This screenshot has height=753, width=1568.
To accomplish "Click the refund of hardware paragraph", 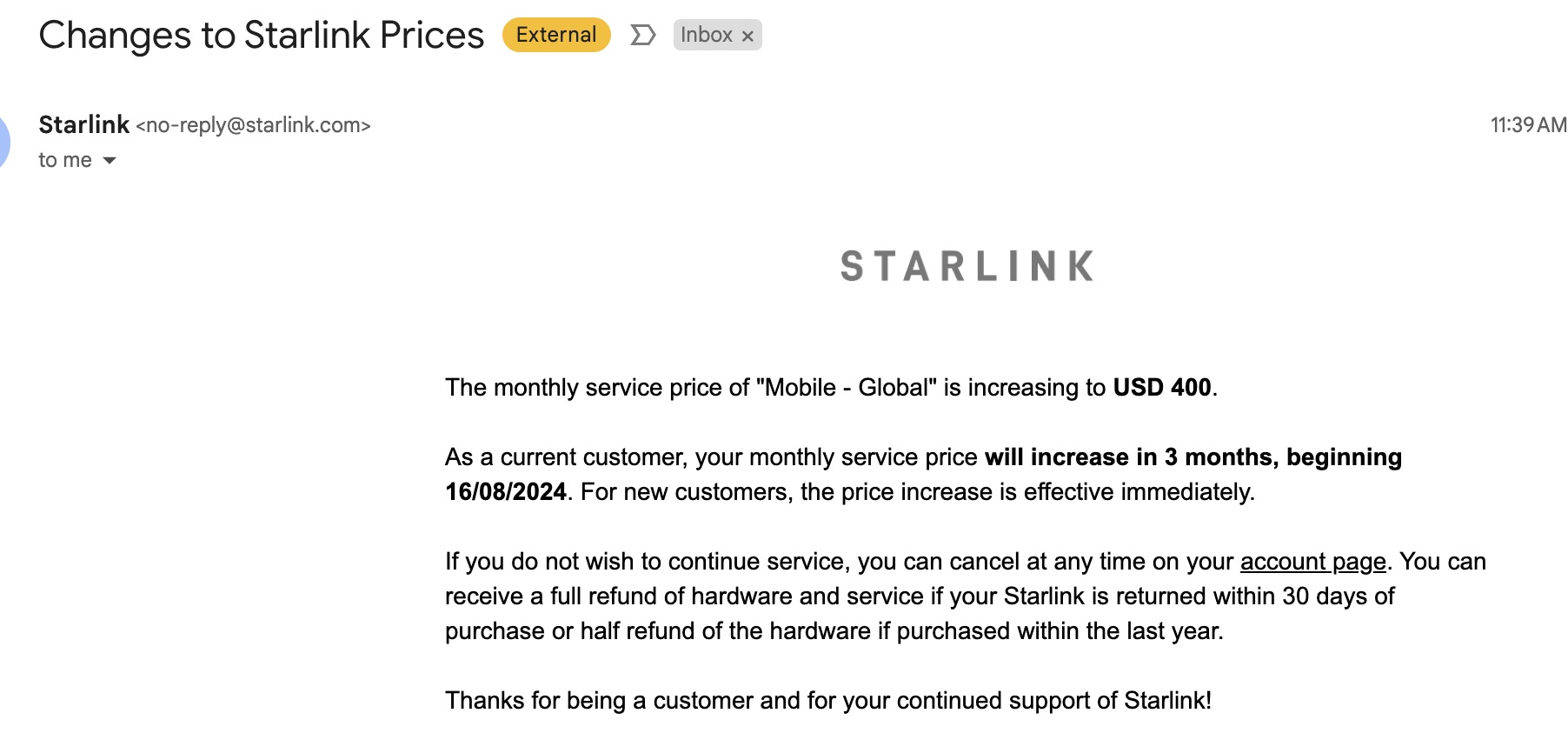I will click(966, 596).
